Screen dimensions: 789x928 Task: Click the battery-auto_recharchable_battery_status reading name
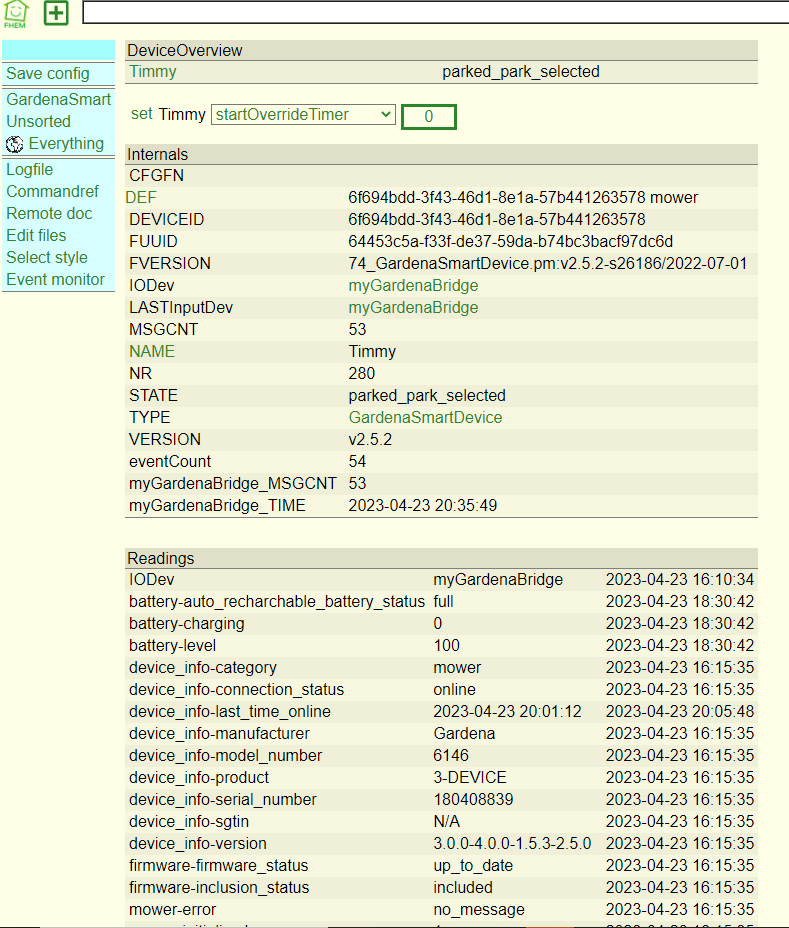pyautogui.click(x=277, y=601)
